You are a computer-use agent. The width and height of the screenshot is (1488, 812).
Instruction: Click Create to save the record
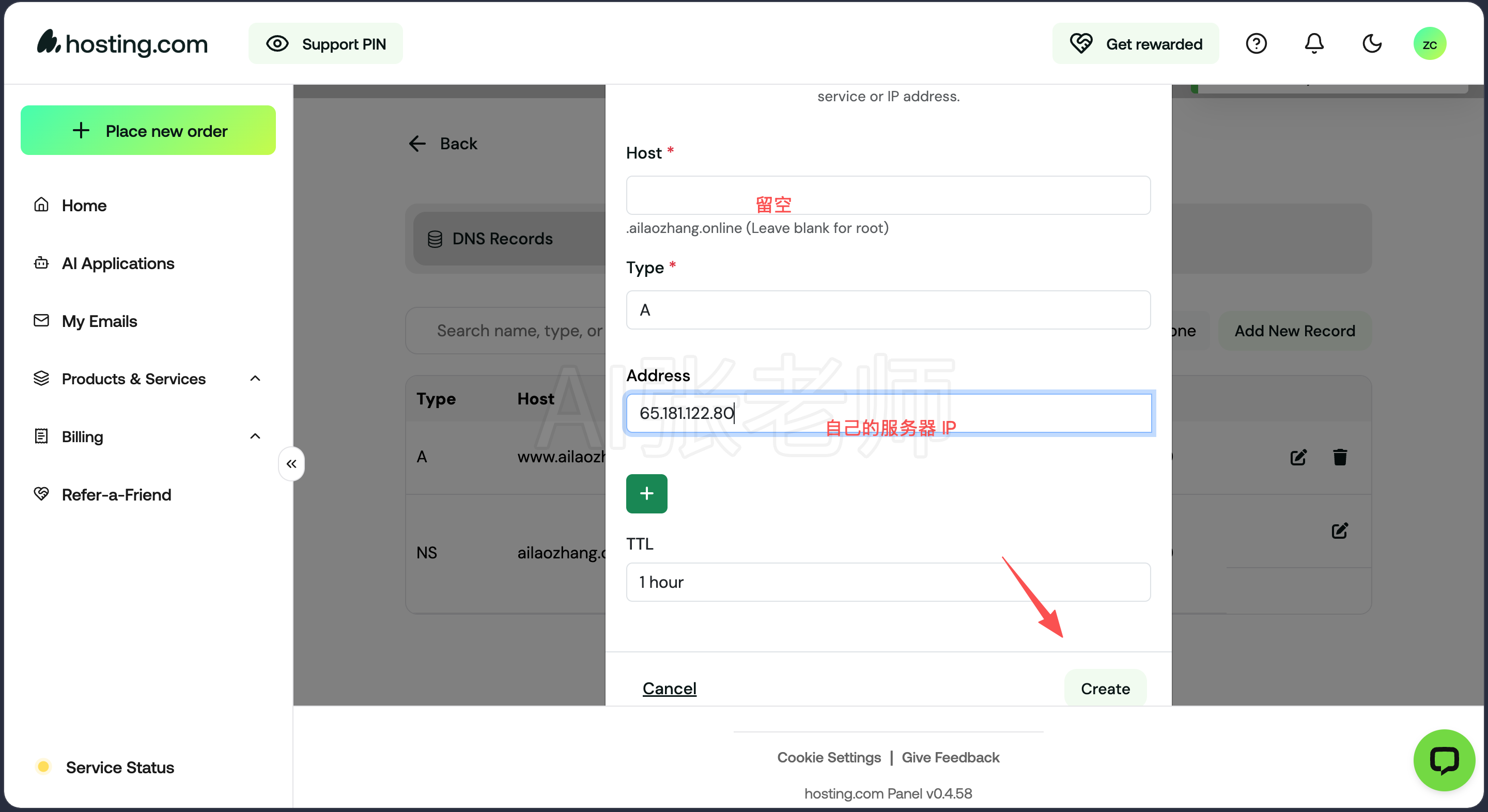tap(1105, 688)
